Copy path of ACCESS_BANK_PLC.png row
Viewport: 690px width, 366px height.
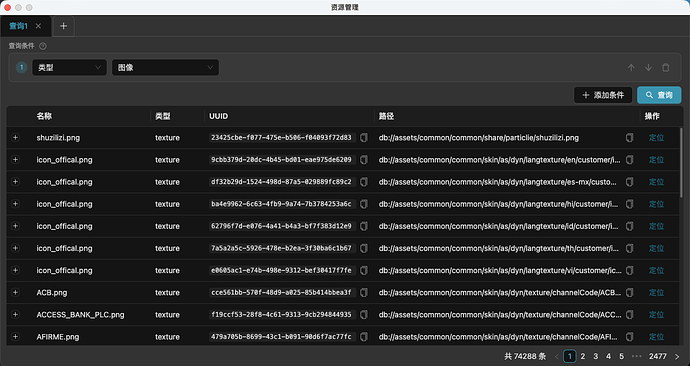coord(630,315)
